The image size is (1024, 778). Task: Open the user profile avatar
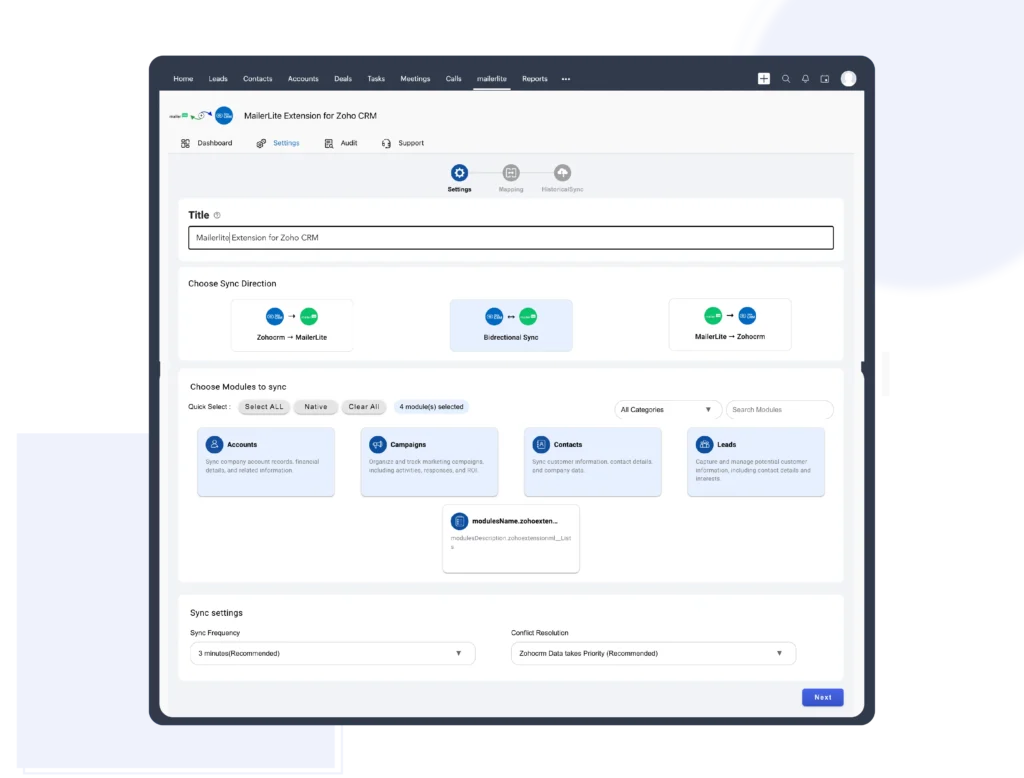pos(848,77)
